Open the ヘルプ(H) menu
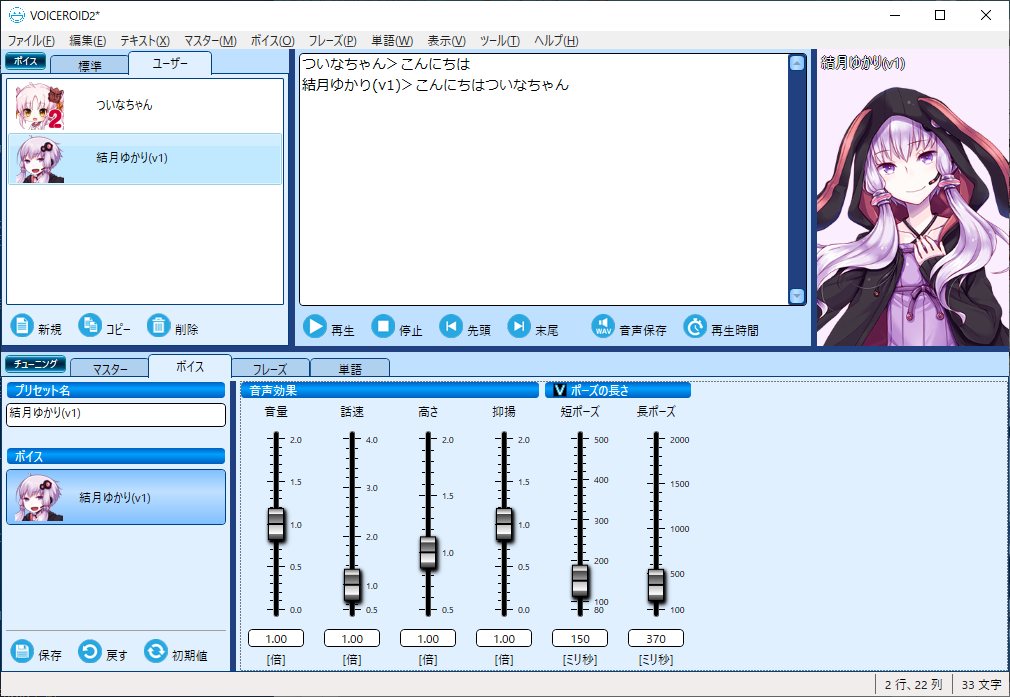 click(x=556, y=41)
